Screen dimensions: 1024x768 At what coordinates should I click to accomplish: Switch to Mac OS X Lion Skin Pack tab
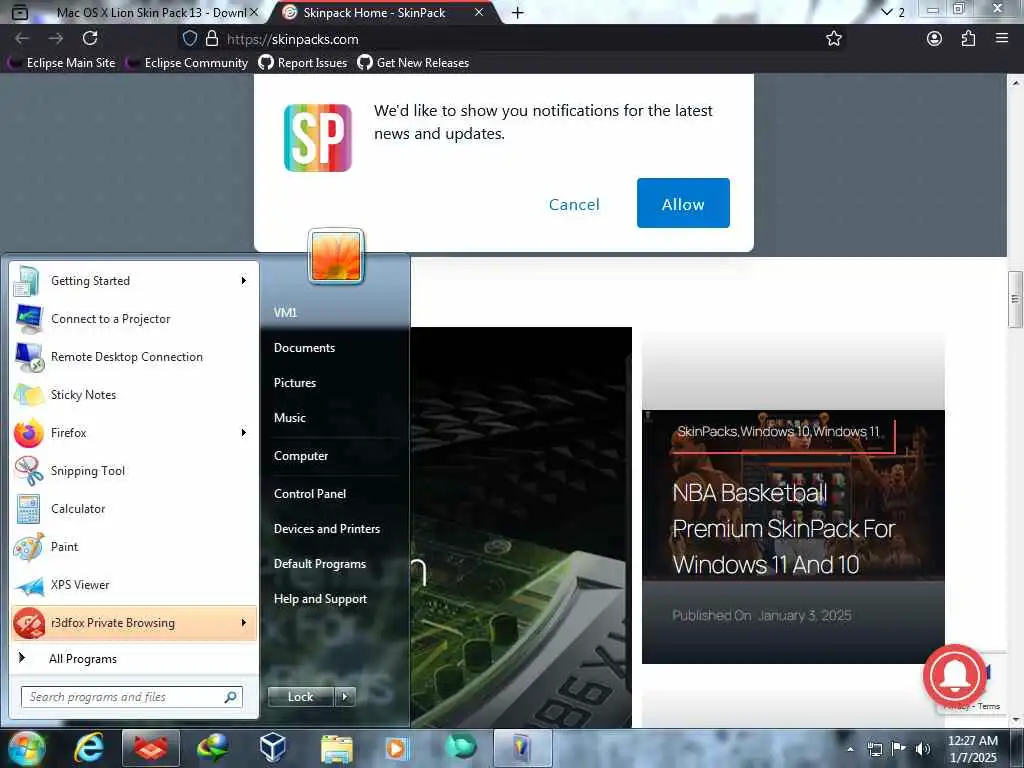[x=150, y=12]
